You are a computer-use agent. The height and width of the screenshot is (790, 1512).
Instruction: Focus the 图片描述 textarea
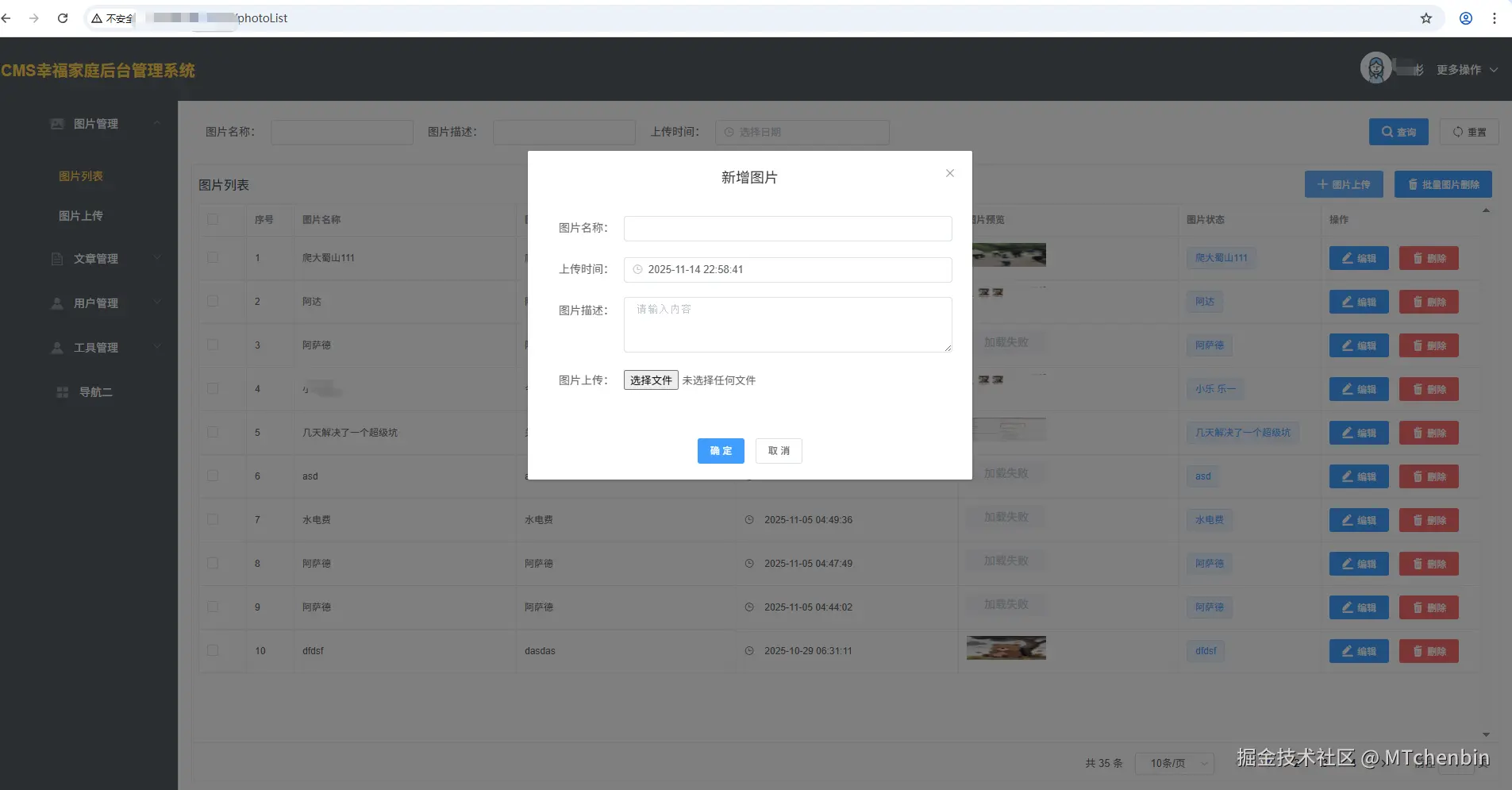(787, 325)
